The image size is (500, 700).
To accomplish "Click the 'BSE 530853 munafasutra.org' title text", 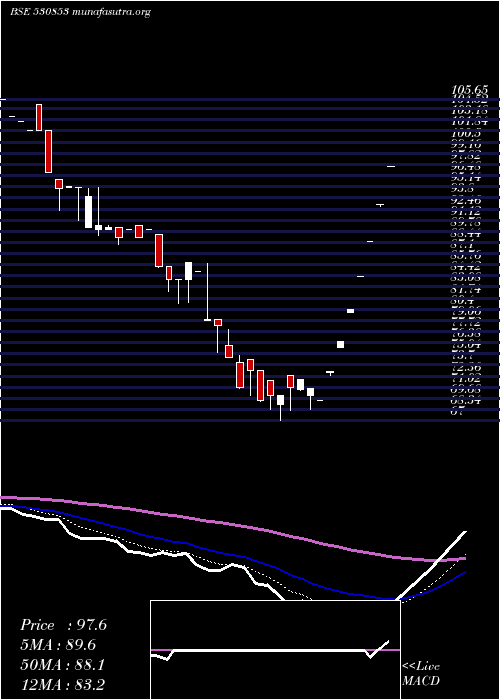I will (x=80, y=12).
